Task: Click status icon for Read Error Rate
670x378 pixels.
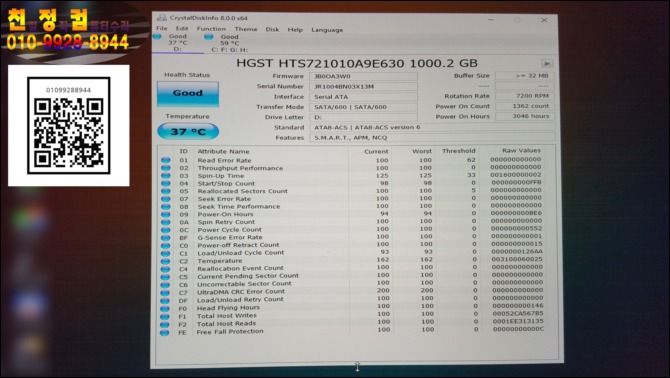Action: [x=166, y=160]
